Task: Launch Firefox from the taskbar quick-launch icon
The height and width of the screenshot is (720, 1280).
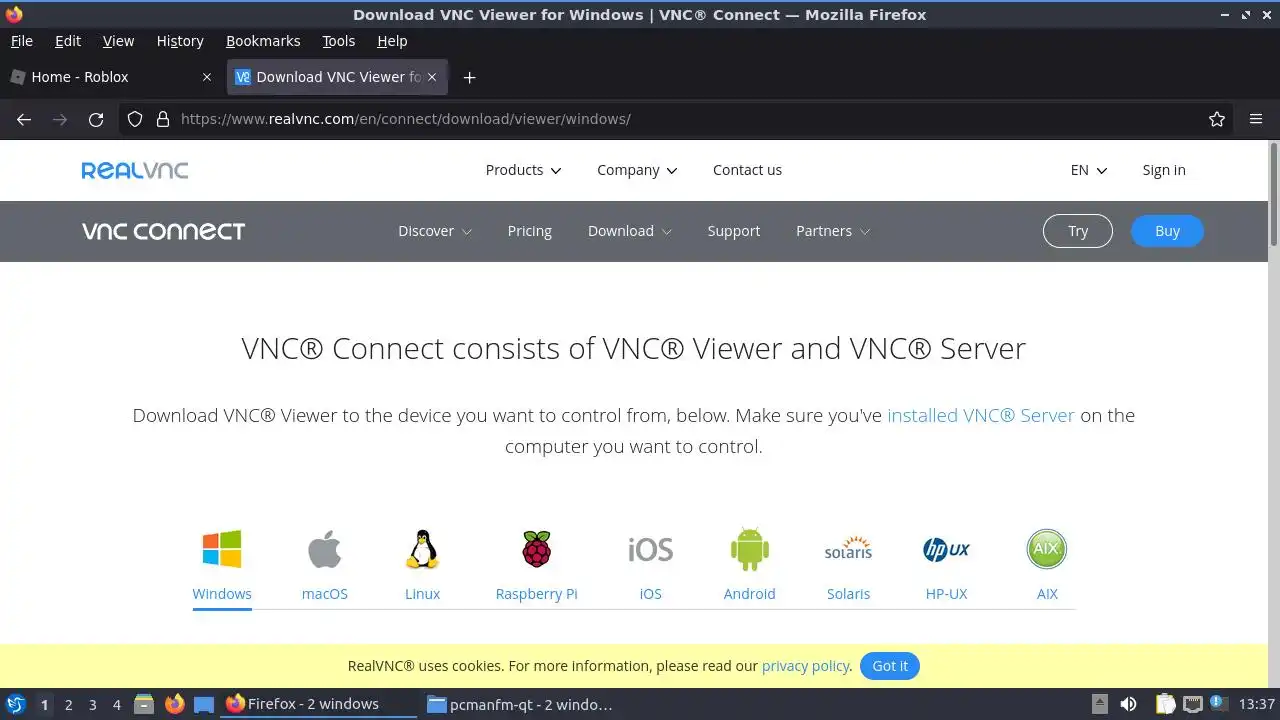Action: point(174,704)
